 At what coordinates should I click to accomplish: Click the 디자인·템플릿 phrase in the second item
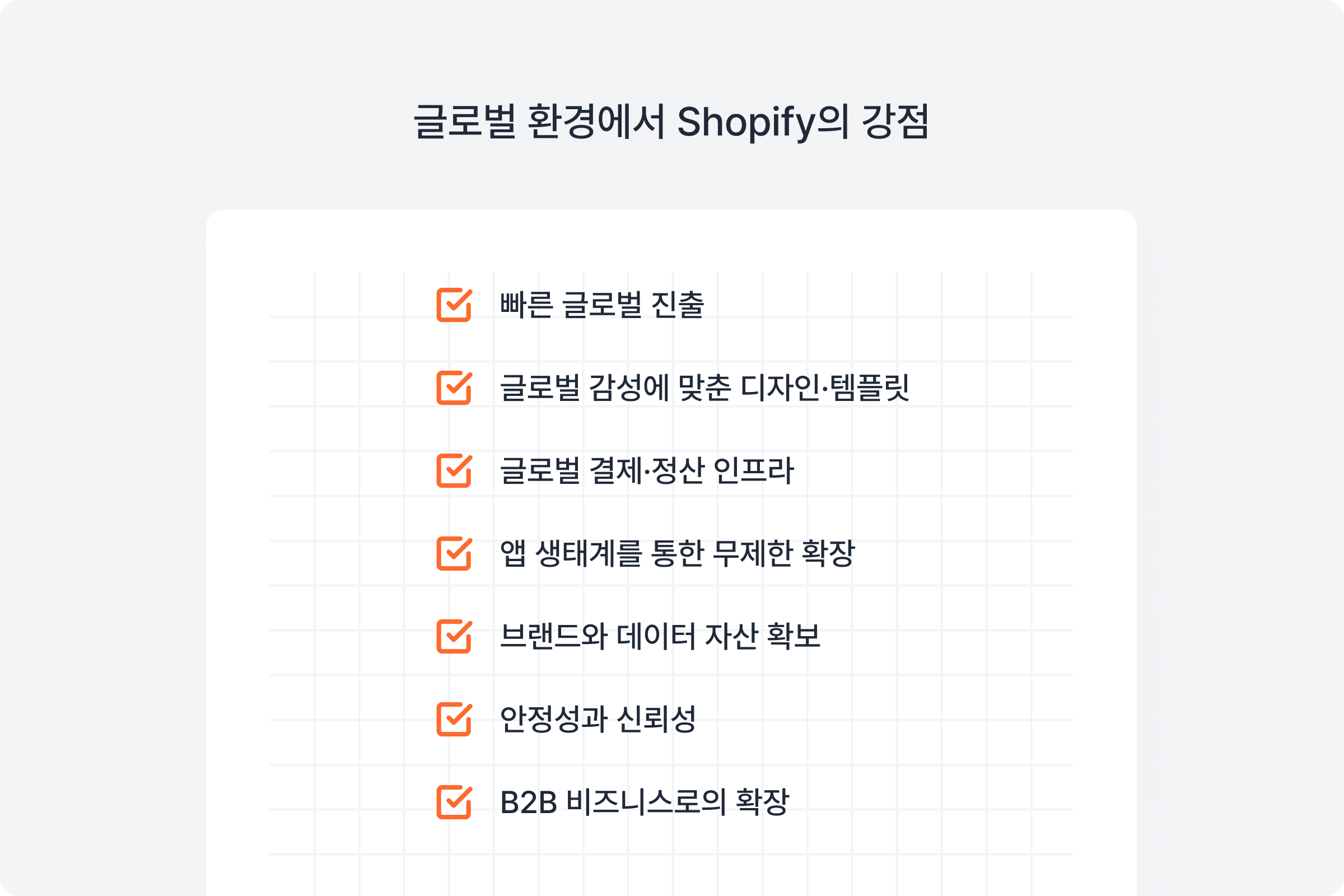pyautogui.click(x=824, y=388)
